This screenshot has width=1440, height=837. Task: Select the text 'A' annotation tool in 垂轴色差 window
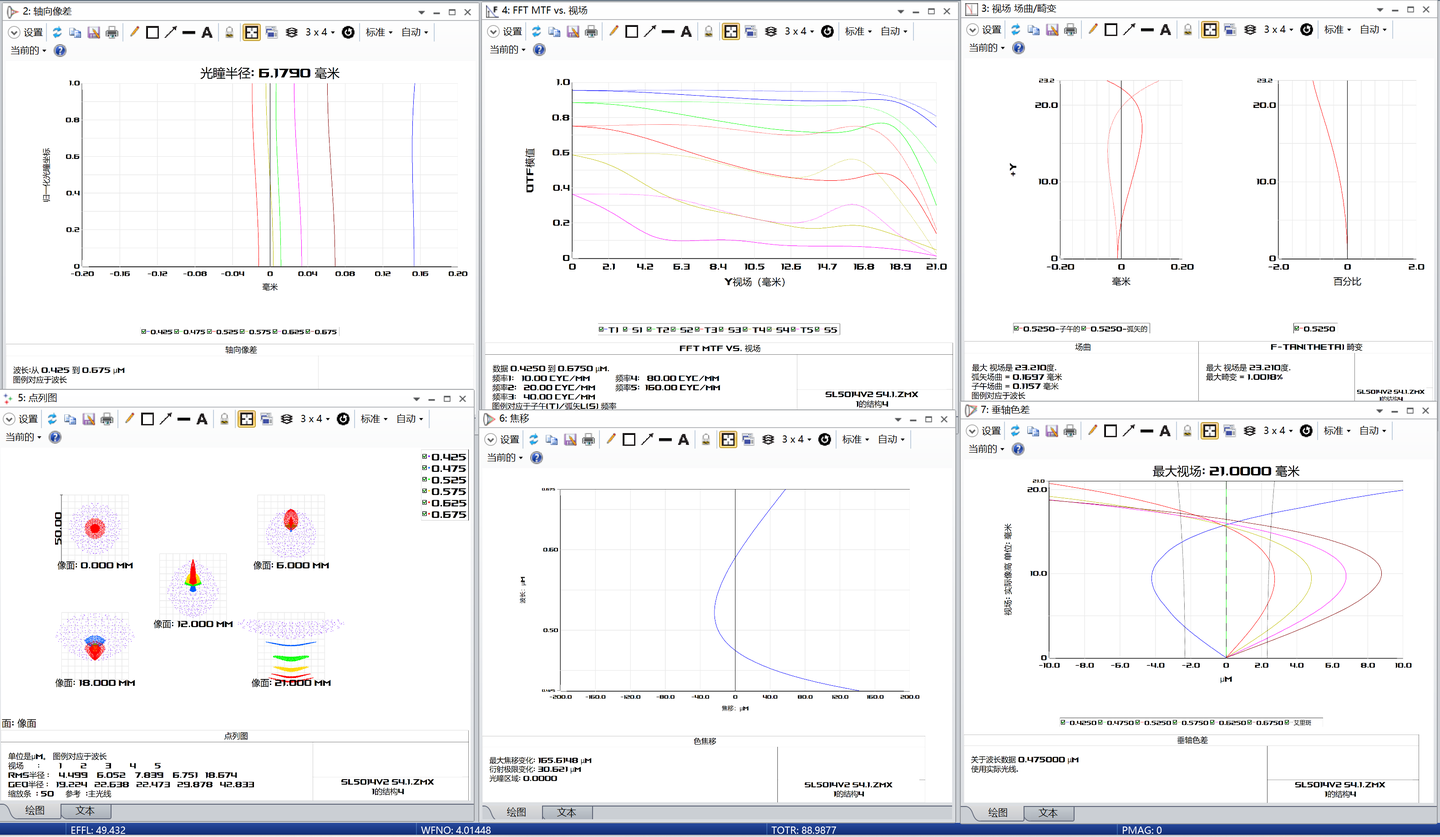point(1165,431)
